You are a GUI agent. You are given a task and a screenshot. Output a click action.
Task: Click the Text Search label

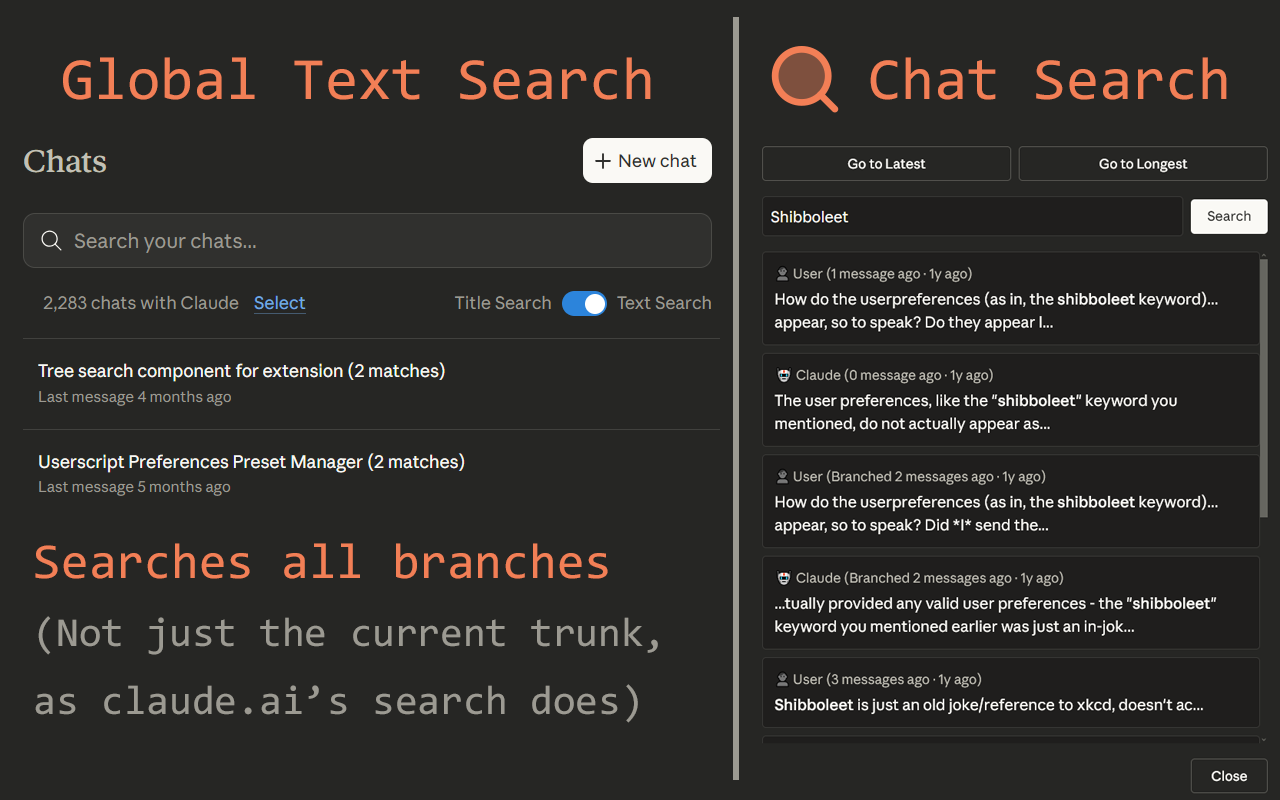point(664,303)
